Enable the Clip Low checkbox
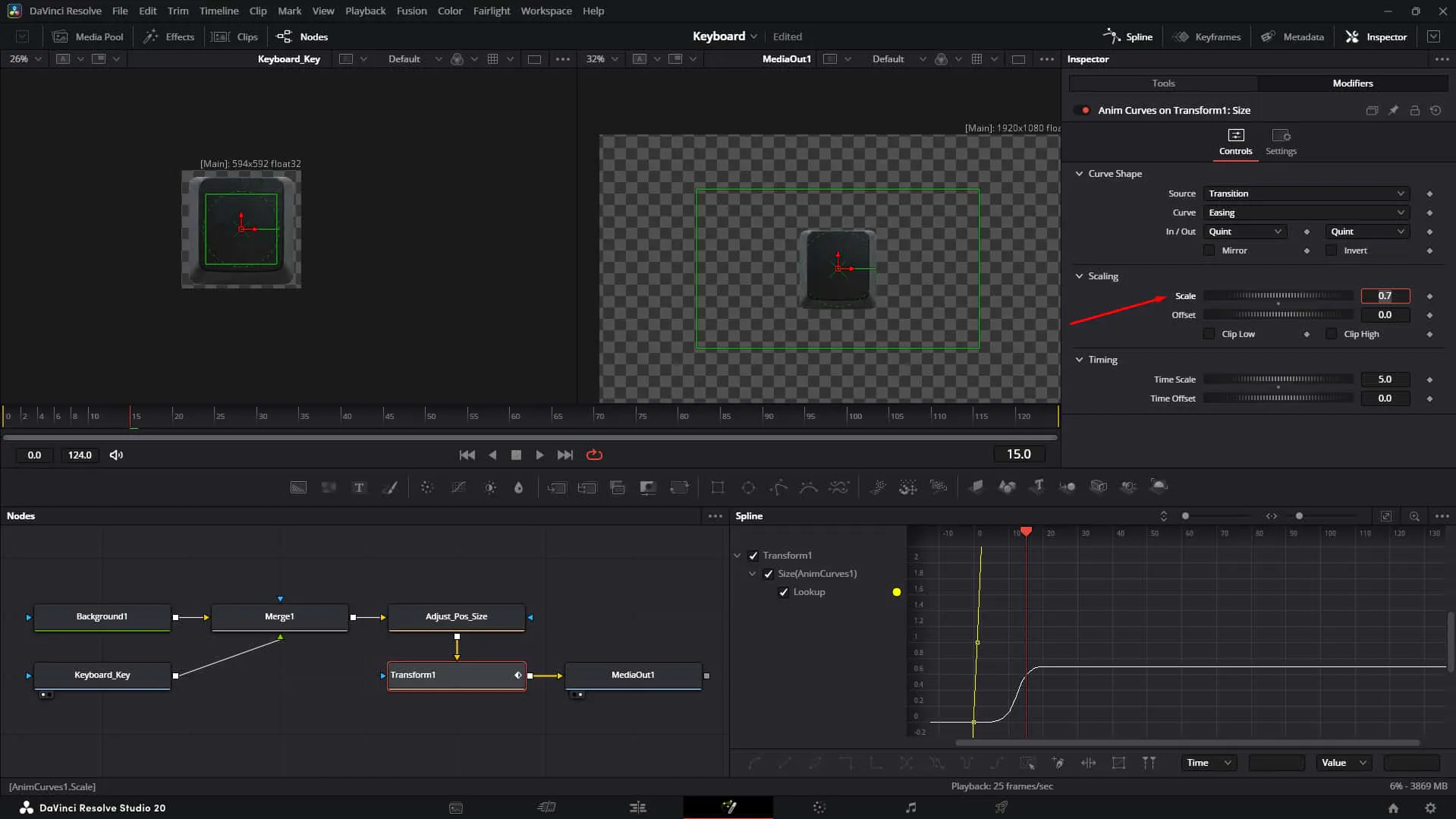 coord(1209,334)
